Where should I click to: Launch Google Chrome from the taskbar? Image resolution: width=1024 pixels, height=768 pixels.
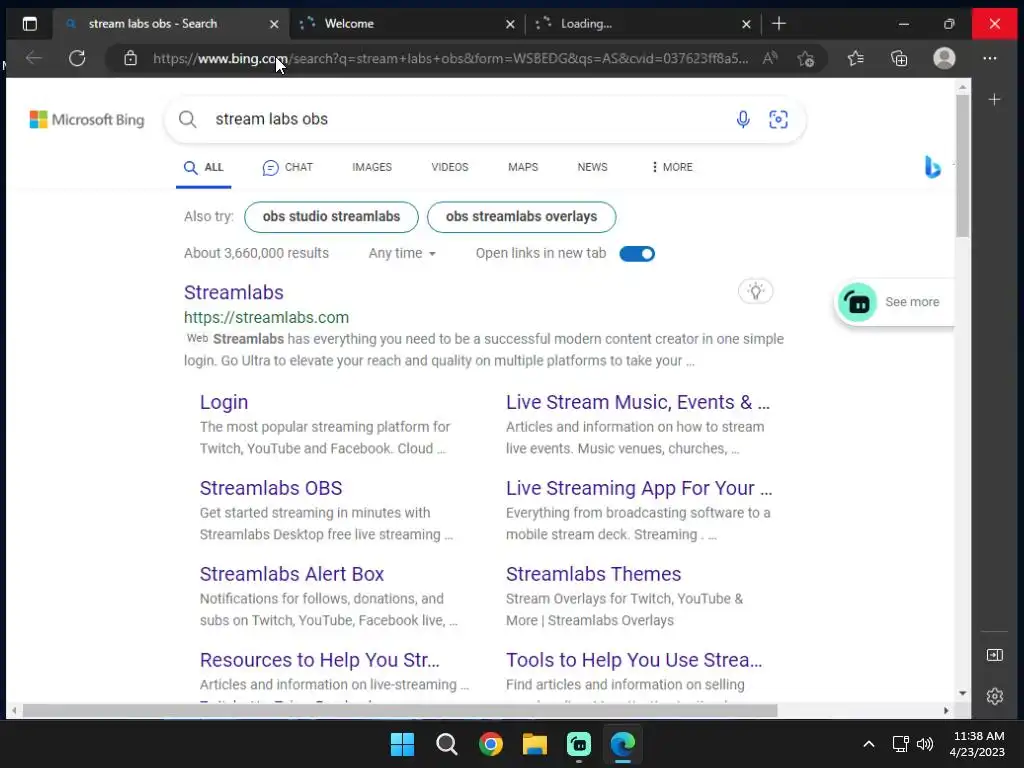490,744
